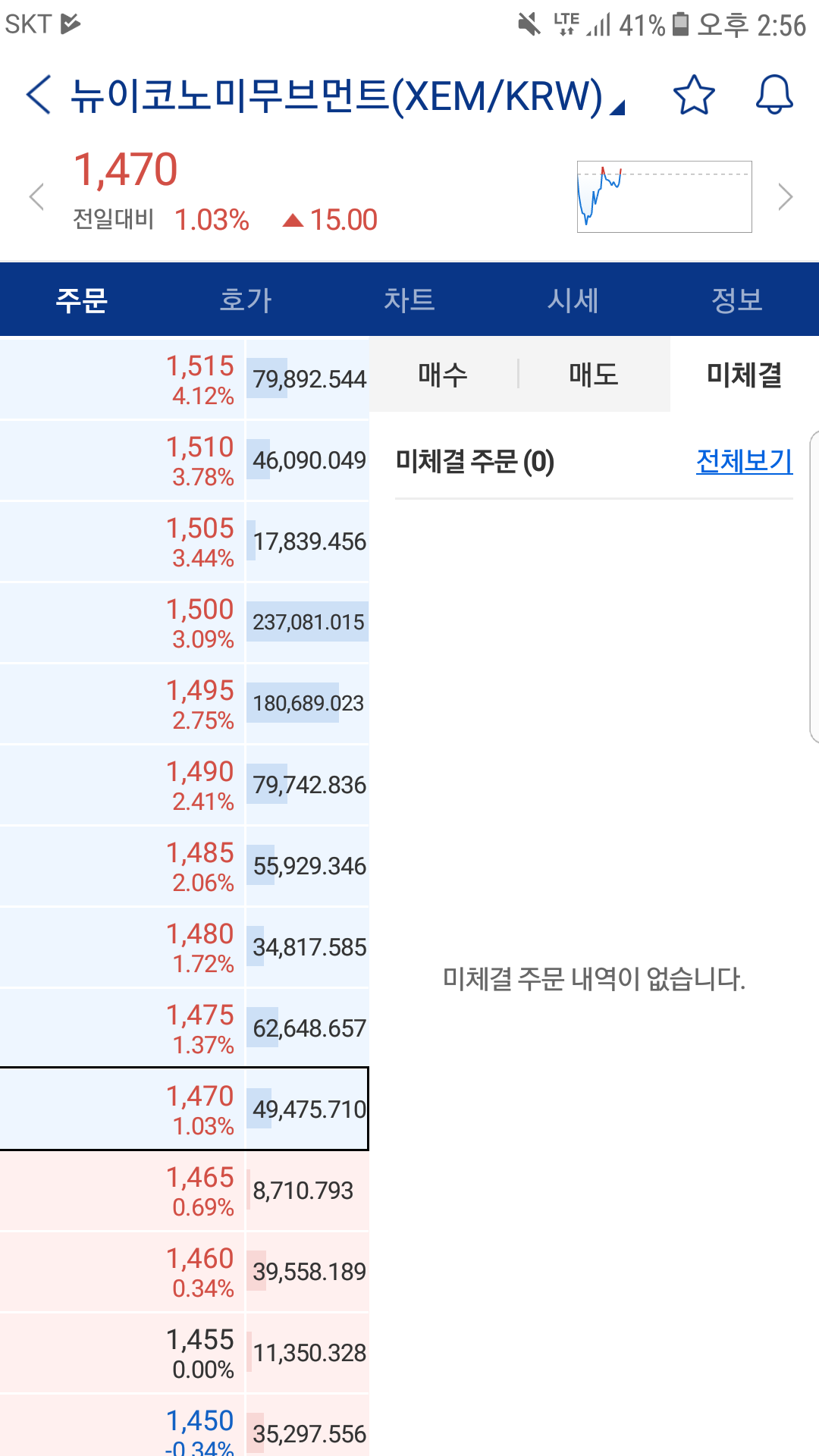Tap the 79,892.544 quantity cell

(308, 378)
